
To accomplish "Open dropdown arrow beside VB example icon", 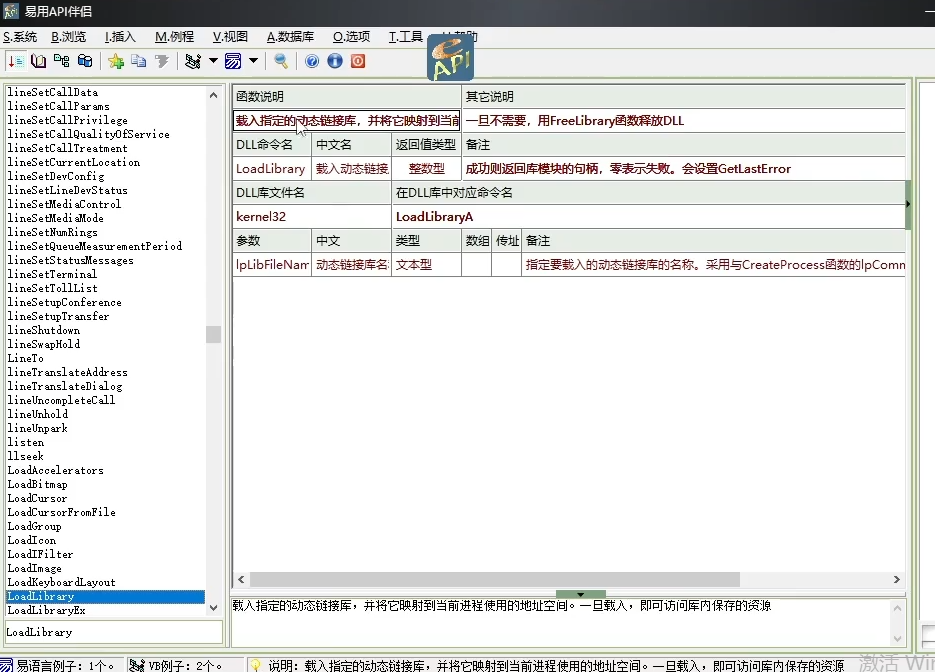I will pyautogui.click(x=213, y=61).
